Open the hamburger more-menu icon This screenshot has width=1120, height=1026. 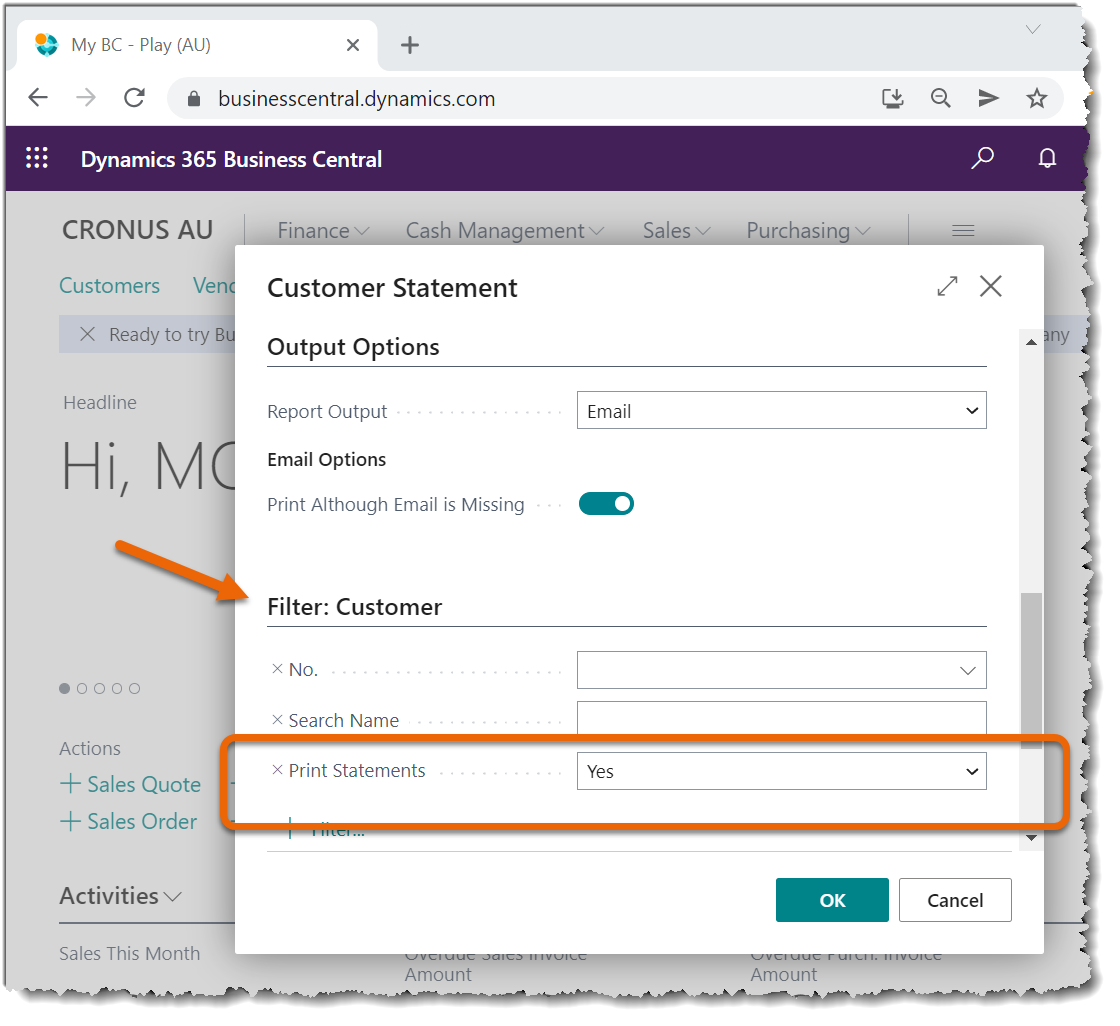[x=963, y=230]
